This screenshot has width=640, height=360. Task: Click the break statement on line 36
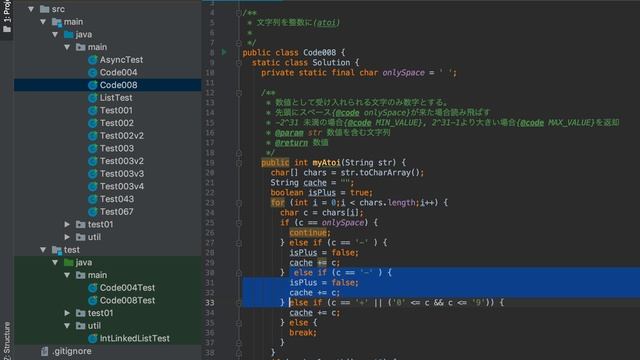(302, 333)
